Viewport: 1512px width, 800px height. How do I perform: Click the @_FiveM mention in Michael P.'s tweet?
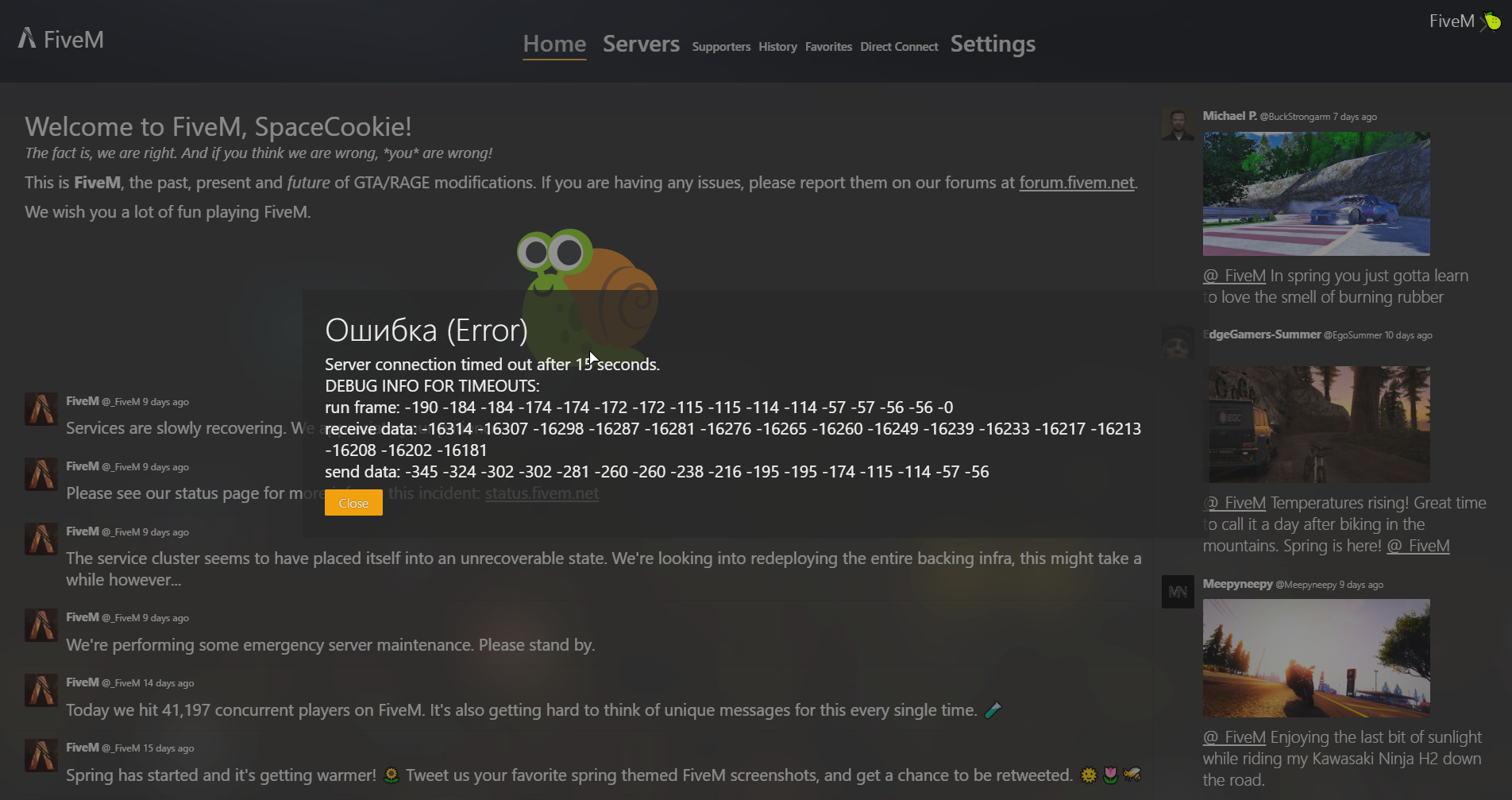[1234, 276]
